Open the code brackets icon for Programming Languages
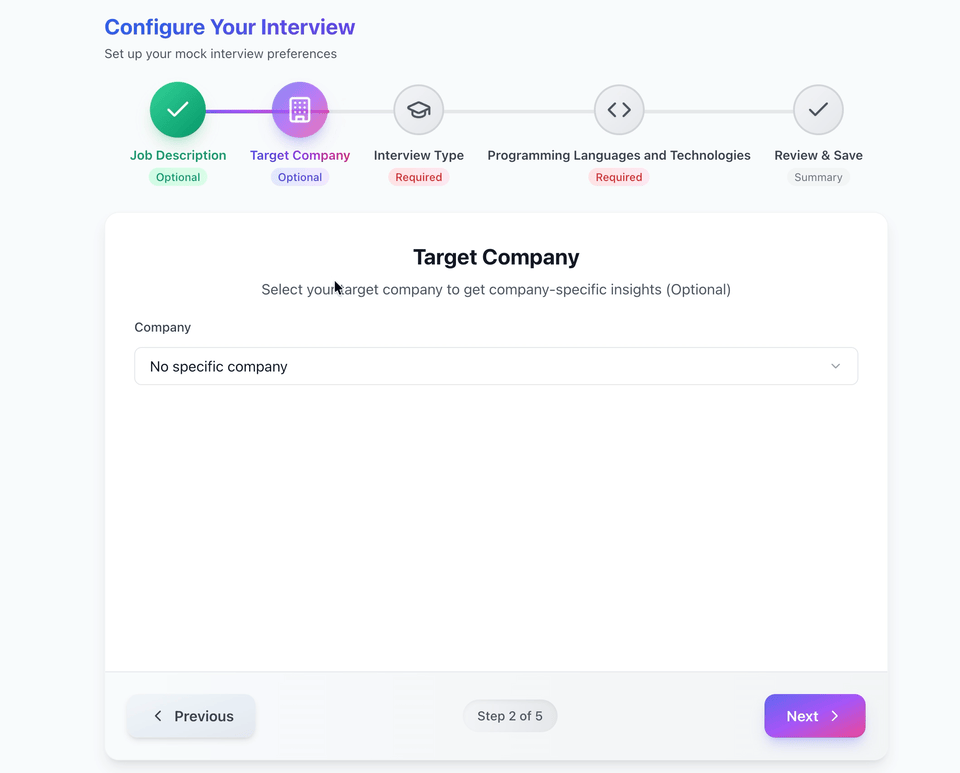The height and width of the screenshot is (773, 960). click(618, 109)
